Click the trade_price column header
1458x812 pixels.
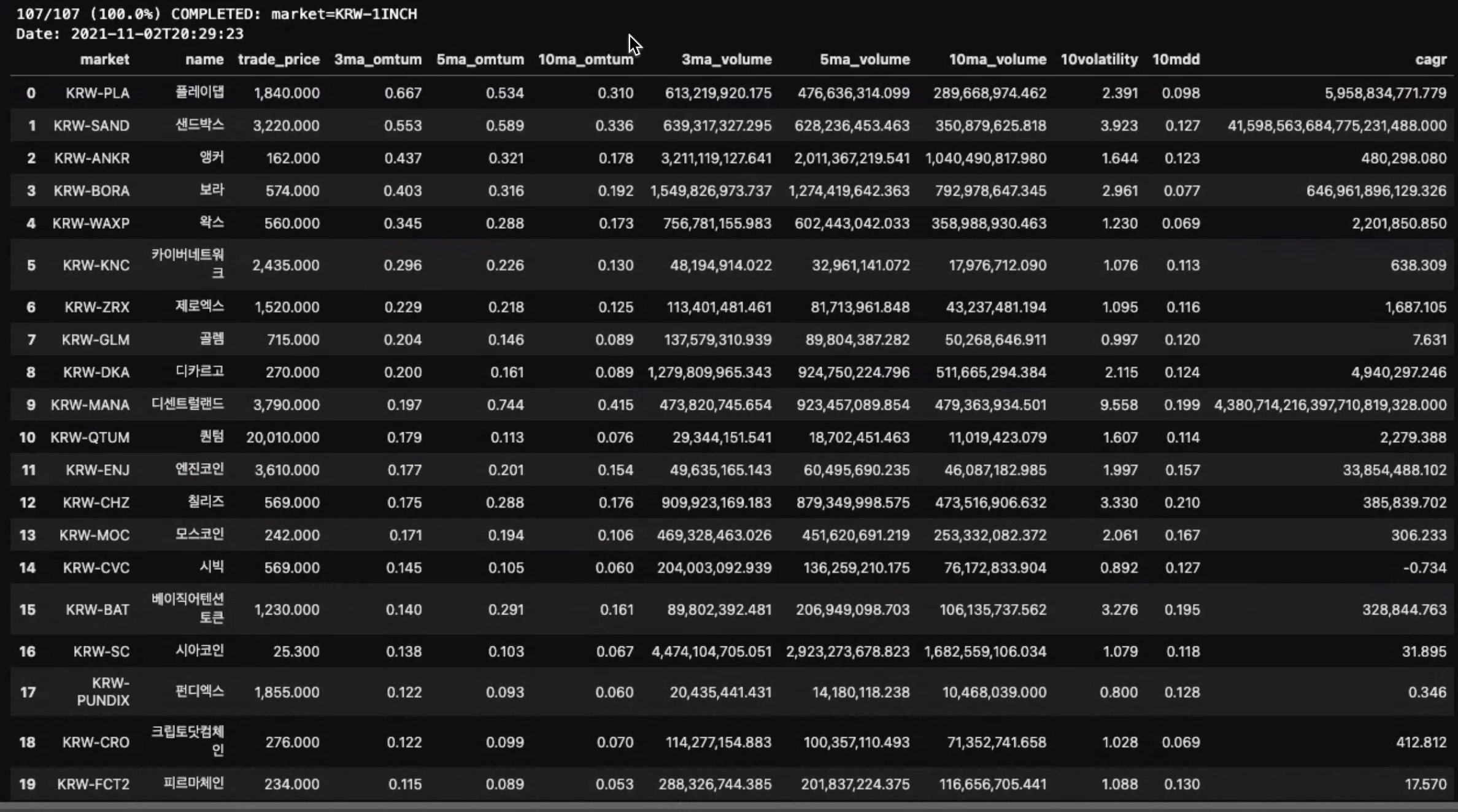tap(279, 59)
